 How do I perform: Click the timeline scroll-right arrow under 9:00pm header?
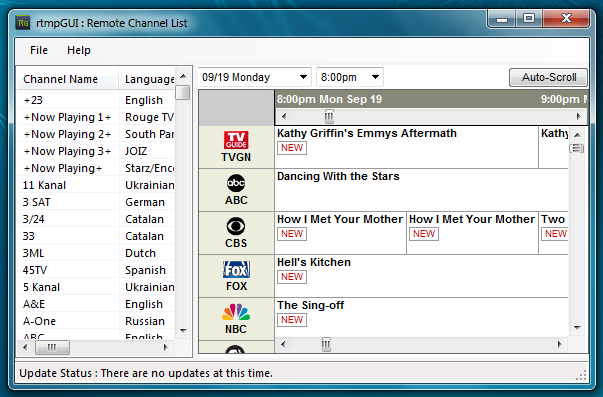point(578,116)
